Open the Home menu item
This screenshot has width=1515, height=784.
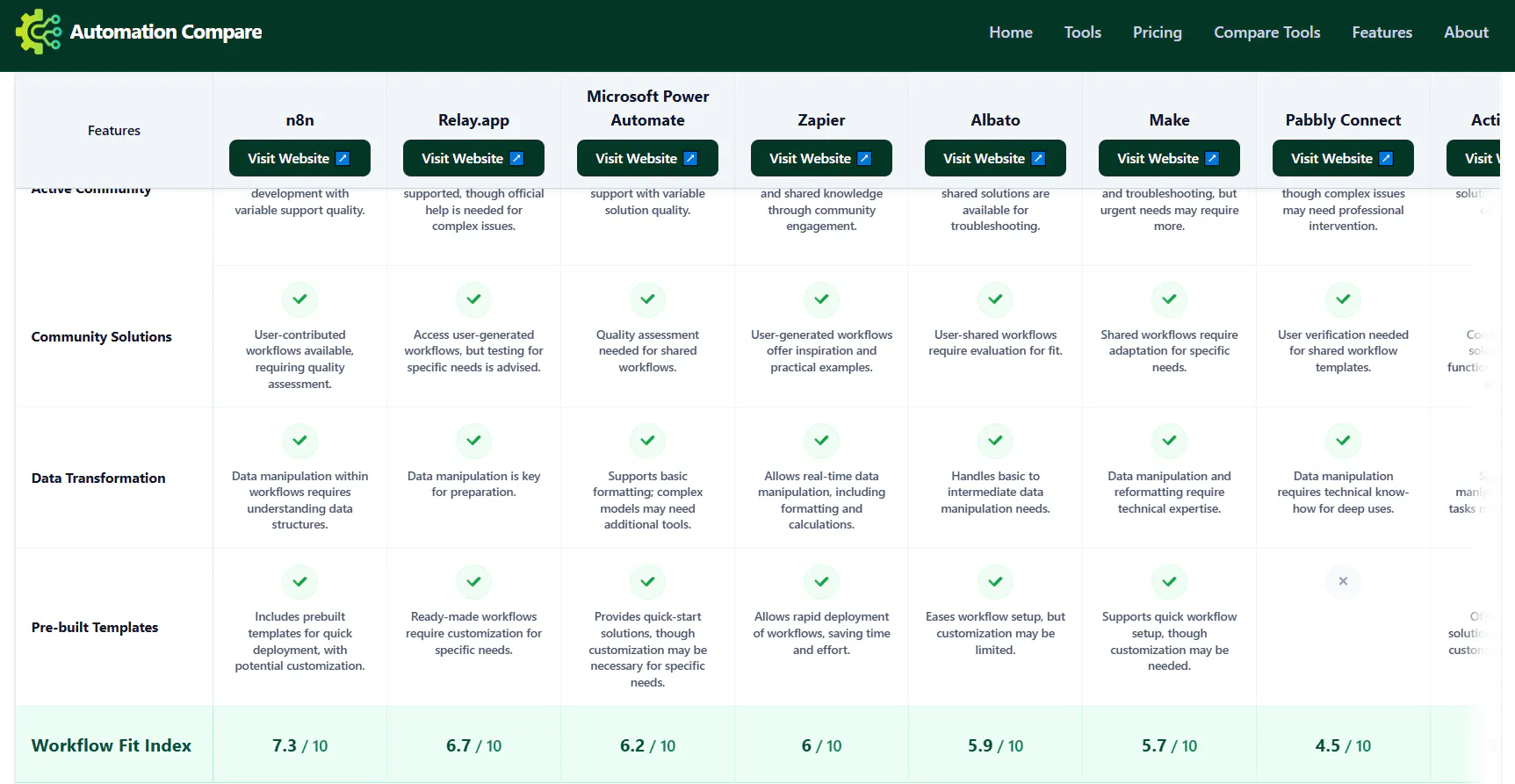[x=1011, y=32]
